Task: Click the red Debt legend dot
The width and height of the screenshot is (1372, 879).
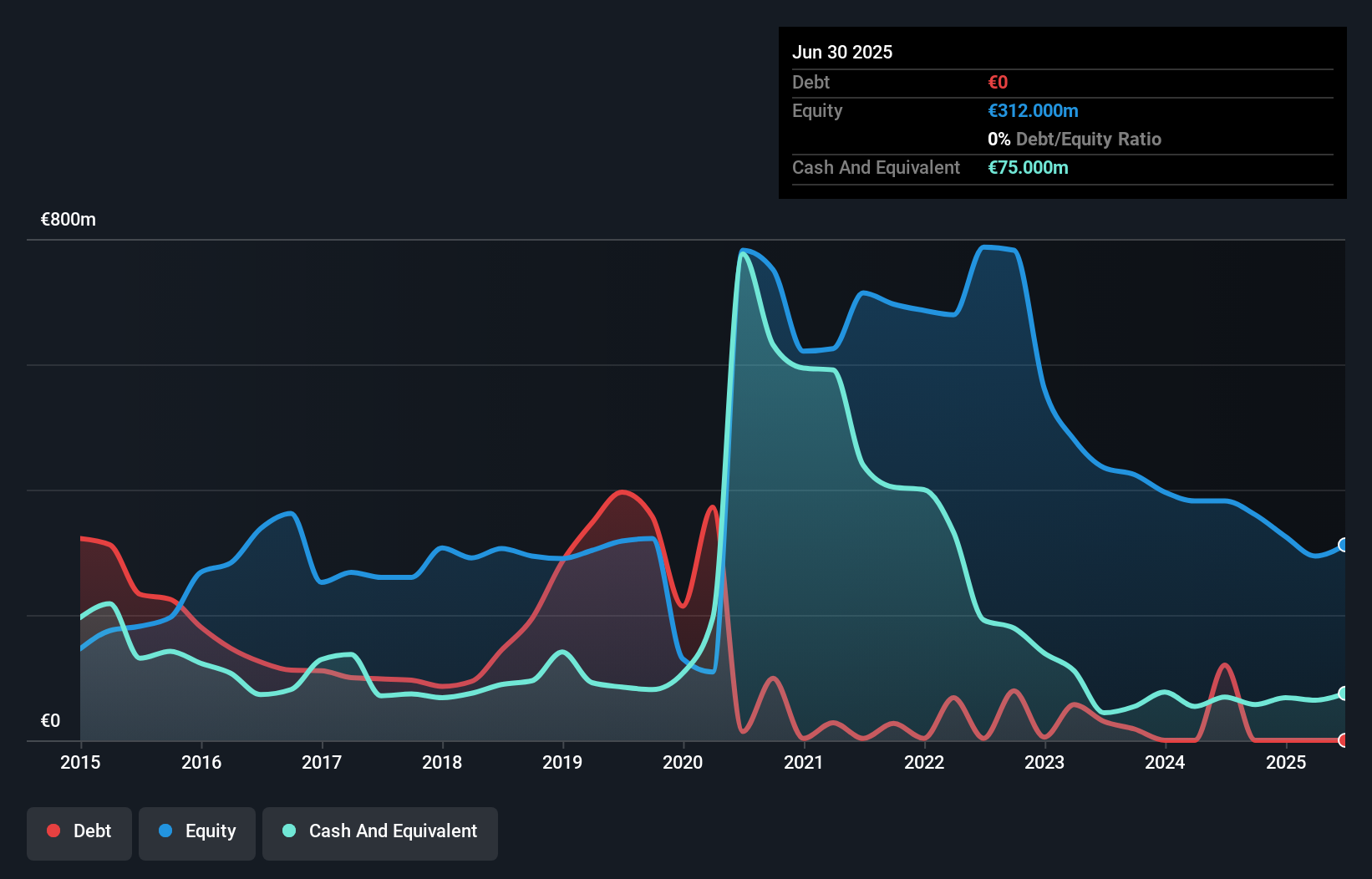Action: (53, 831)
